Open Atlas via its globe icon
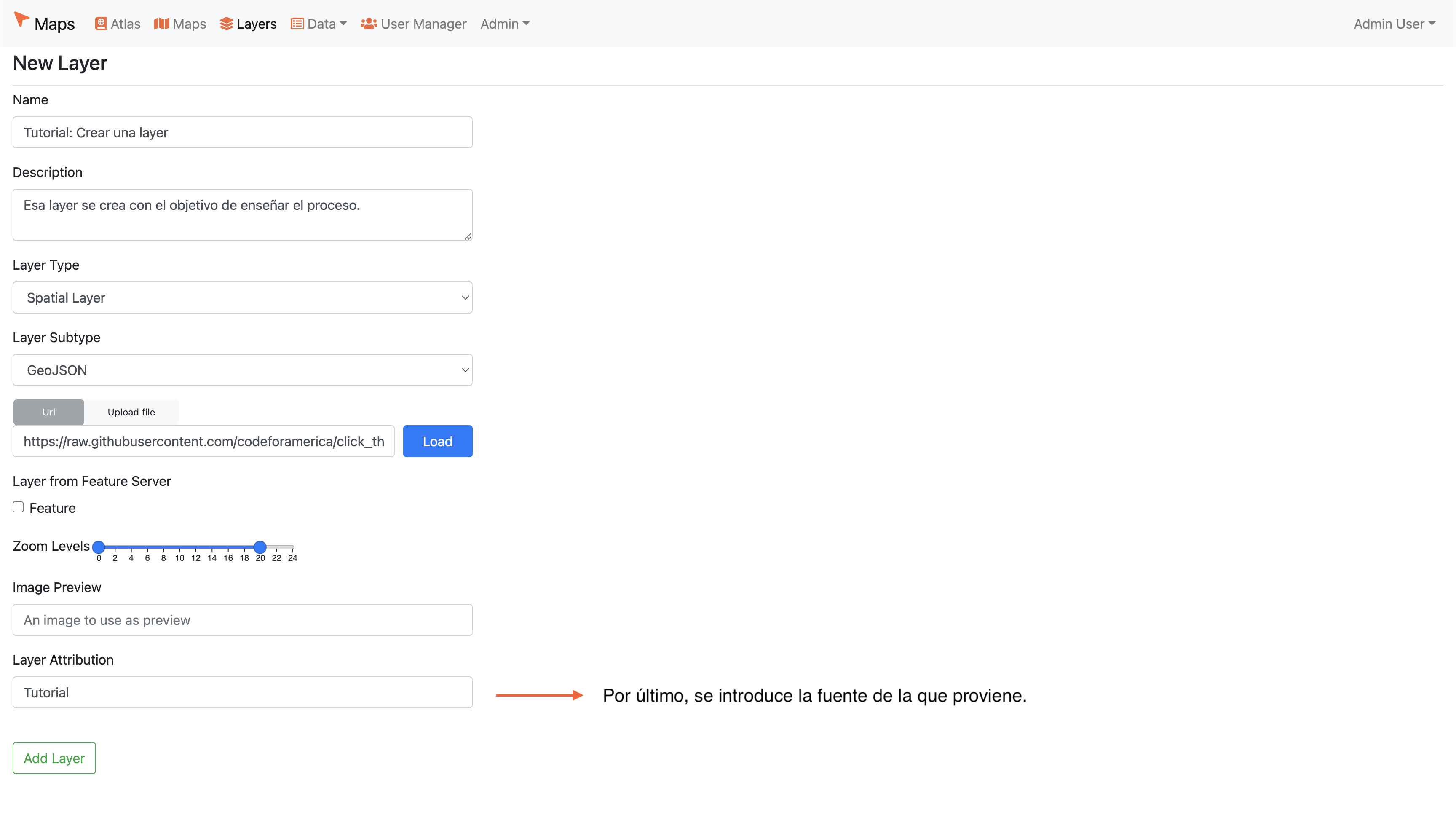The width and height of the screenshot is (1456, 836). tap(101, 24)
